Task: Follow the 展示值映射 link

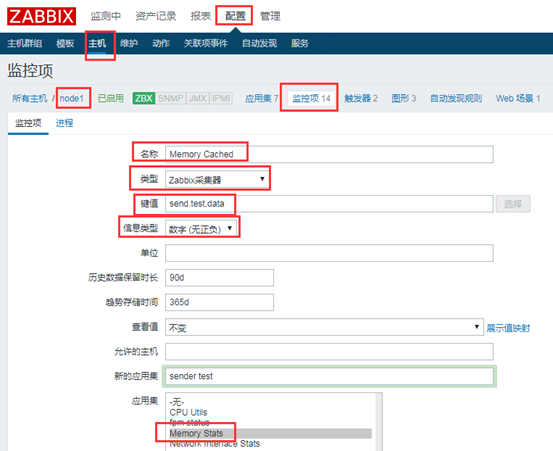Action: pos(508,328)
